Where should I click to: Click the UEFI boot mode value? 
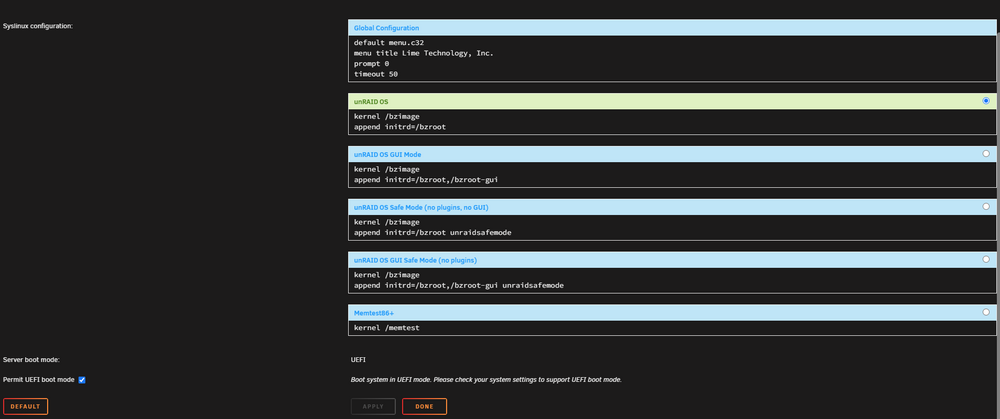(358, 360)
